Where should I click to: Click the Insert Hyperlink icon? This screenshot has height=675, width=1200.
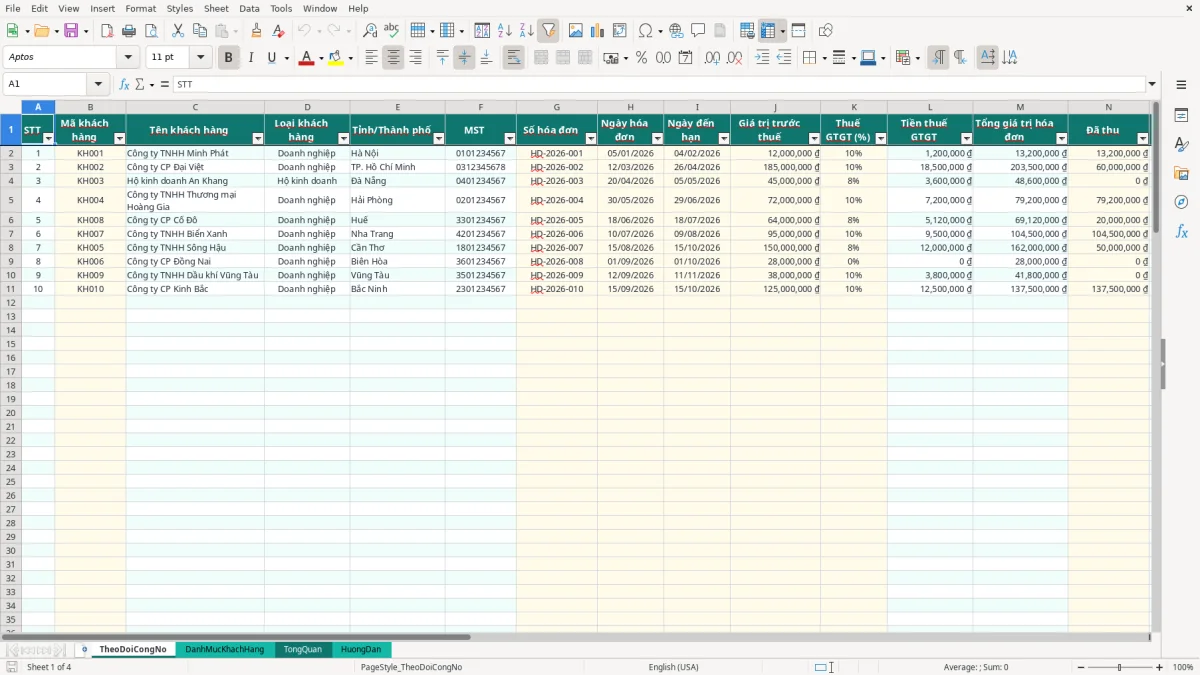[676, 31]
